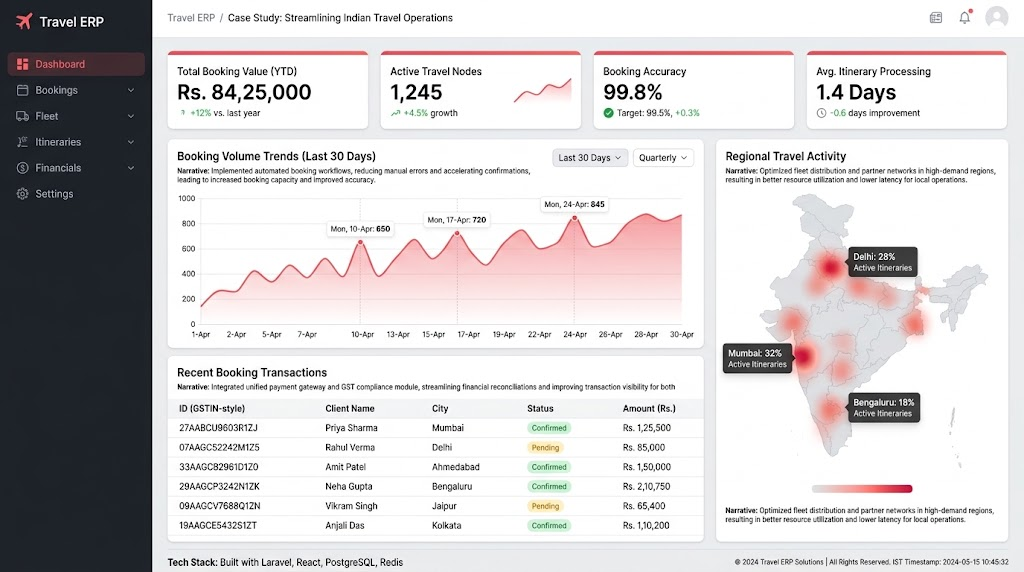Click the Itineraries route icon
The width and height of the screenshot is (1024, 572).
[x=22, y=142]
